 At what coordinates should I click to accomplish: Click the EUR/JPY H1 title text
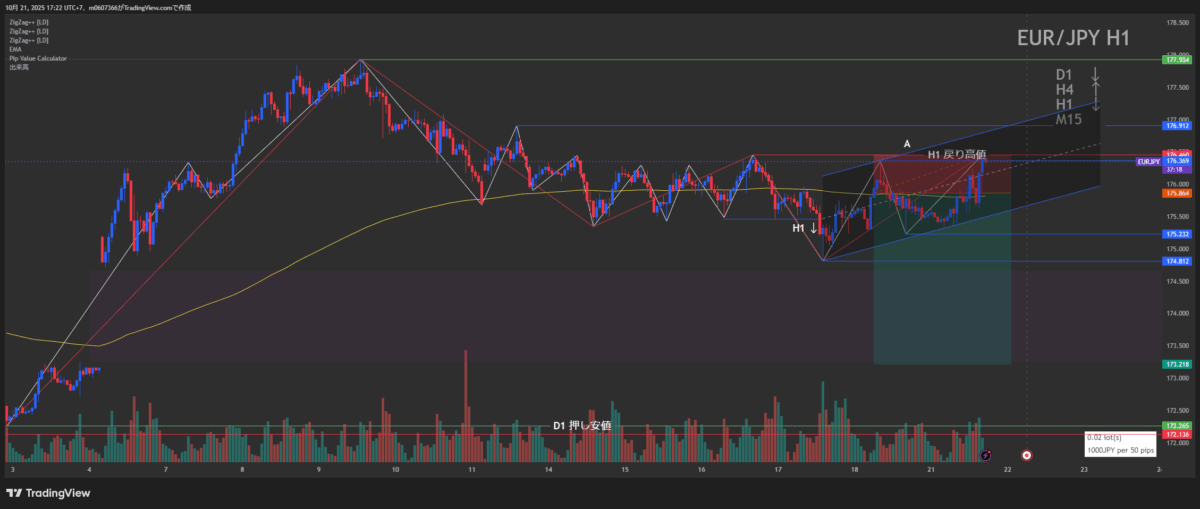click(x=1073, y=39)
